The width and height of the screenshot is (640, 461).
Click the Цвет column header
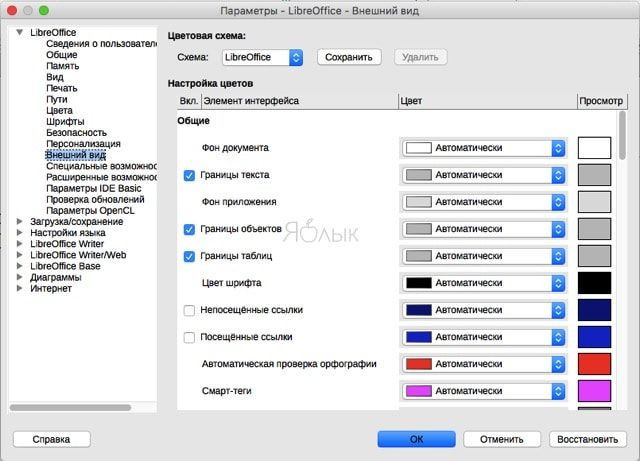(488, 101)
